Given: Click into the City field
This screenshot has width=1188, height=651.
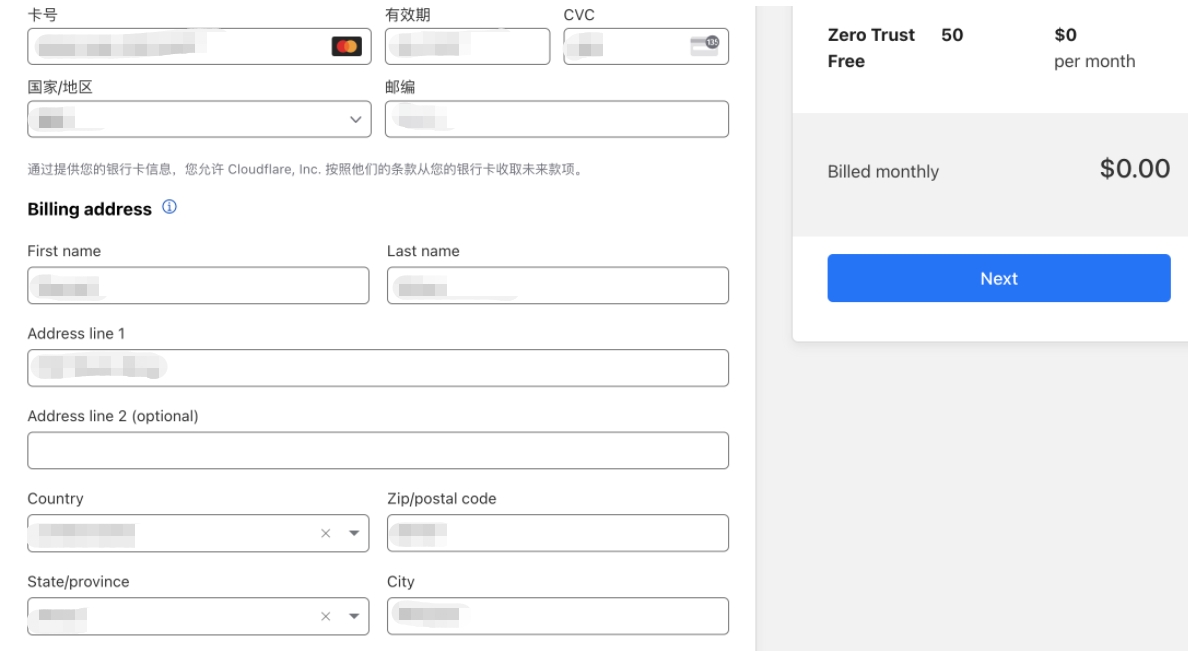Looking at the screenshot, I should click(x=557, y=616).
